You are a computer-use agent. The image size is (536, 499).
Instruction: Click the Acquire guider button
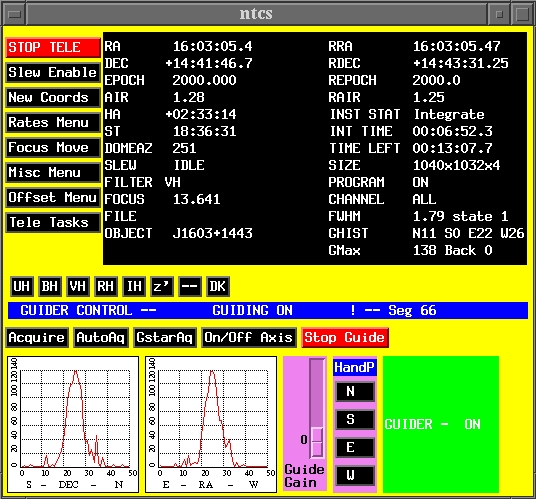pyautogui.click(x=37, y=338)
